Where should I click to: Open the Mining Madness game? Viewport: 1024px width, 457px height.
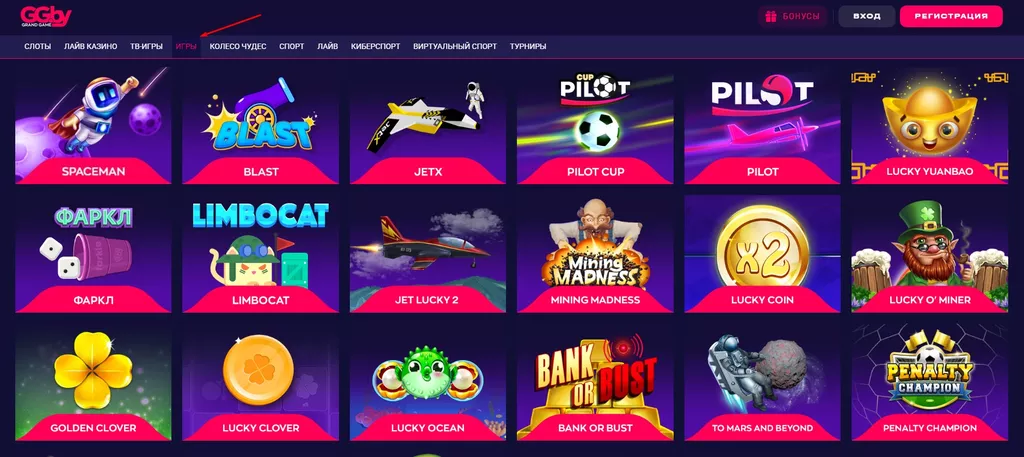tap(595, 254)
